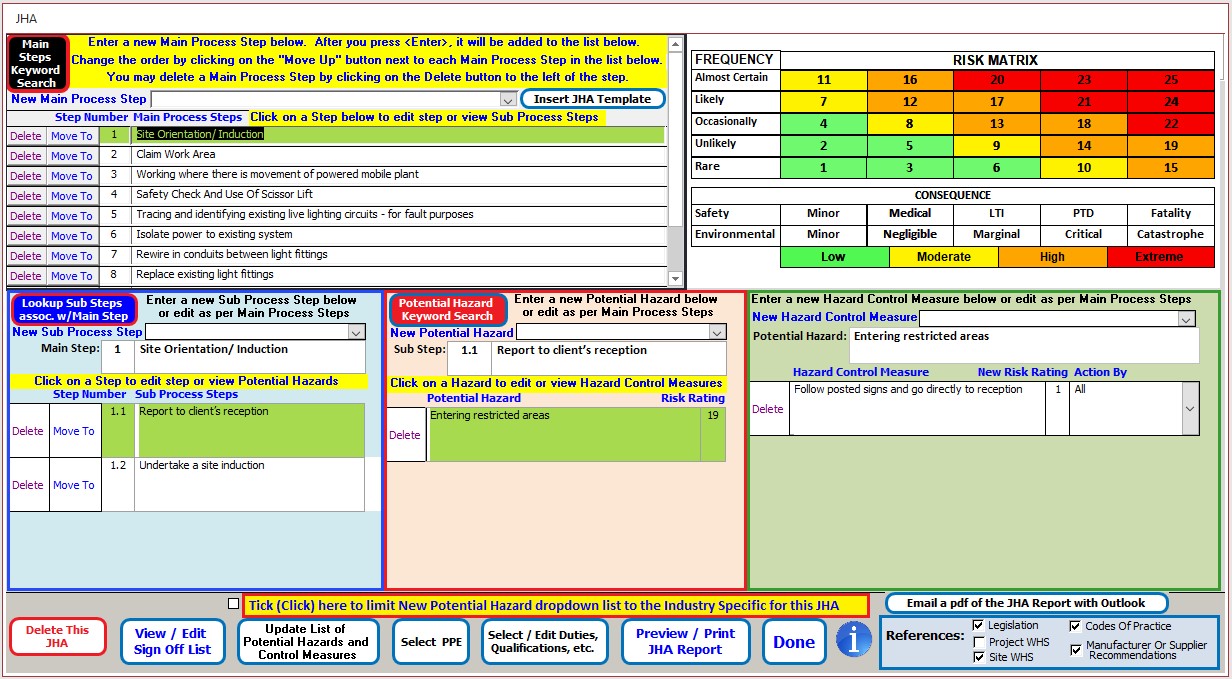Viewport: 1232px width, 679px height.
Task: Toggle the Codes Of Practice checkbox
Action: 1075,626
